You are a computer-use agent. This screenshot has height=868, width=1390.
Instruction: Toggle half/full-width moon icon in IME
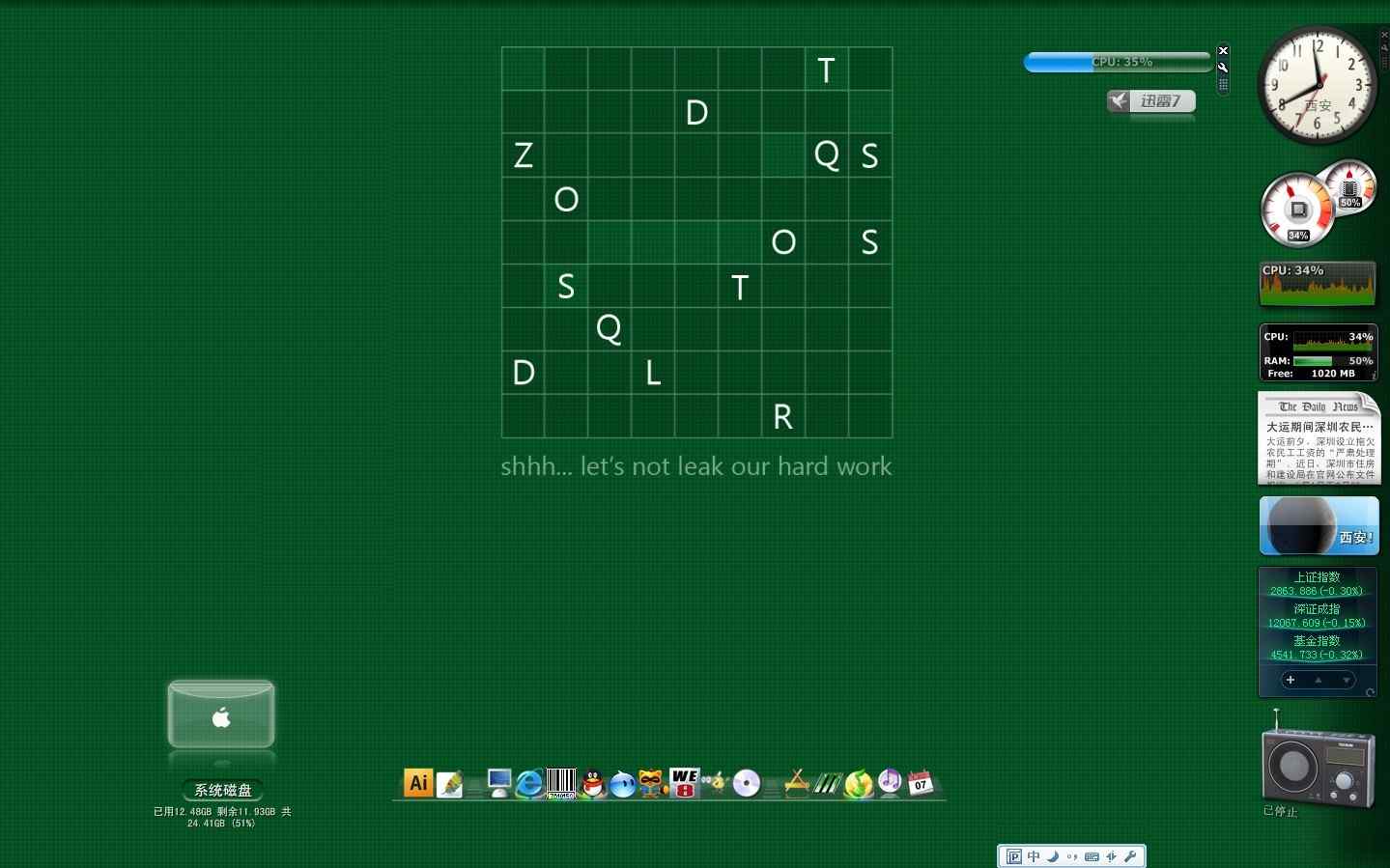point(1053,856)
